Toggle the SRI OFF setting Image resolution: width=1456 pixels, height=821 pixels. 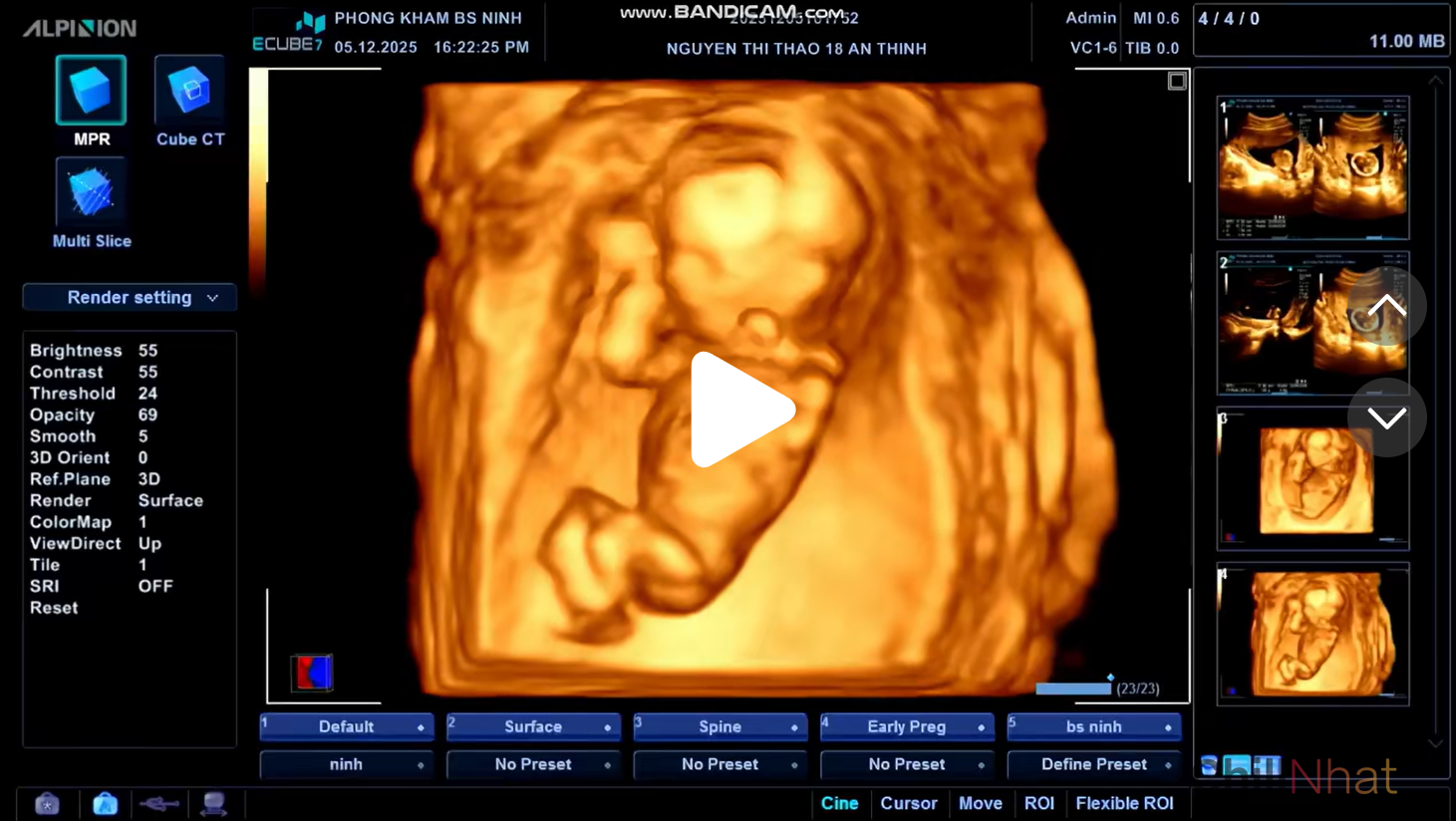coord(155,586)
